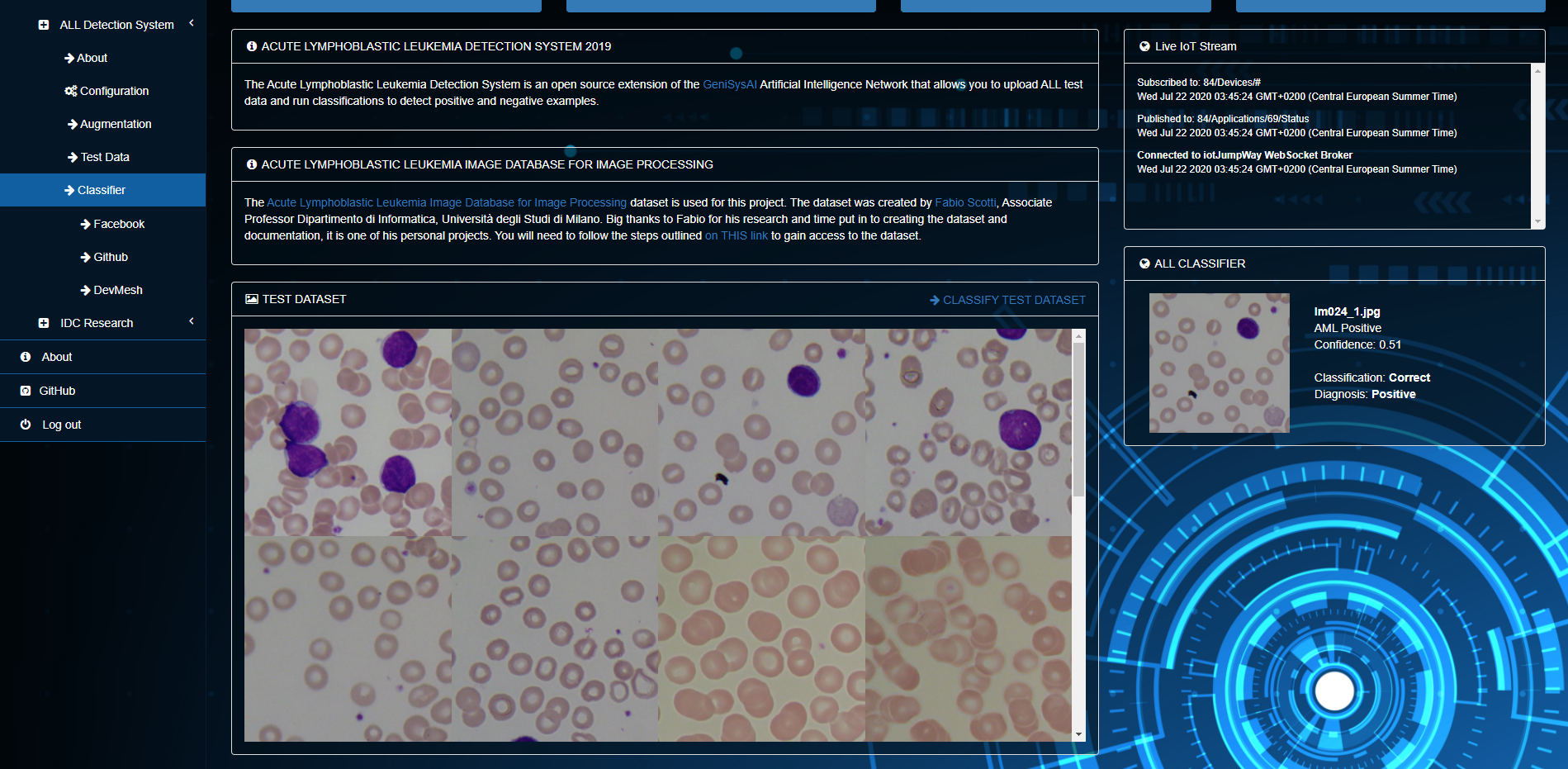Click the arrow icon beside Facebook
The height and width of the screenshot is (769, 1568).
[x=86, y=224]
